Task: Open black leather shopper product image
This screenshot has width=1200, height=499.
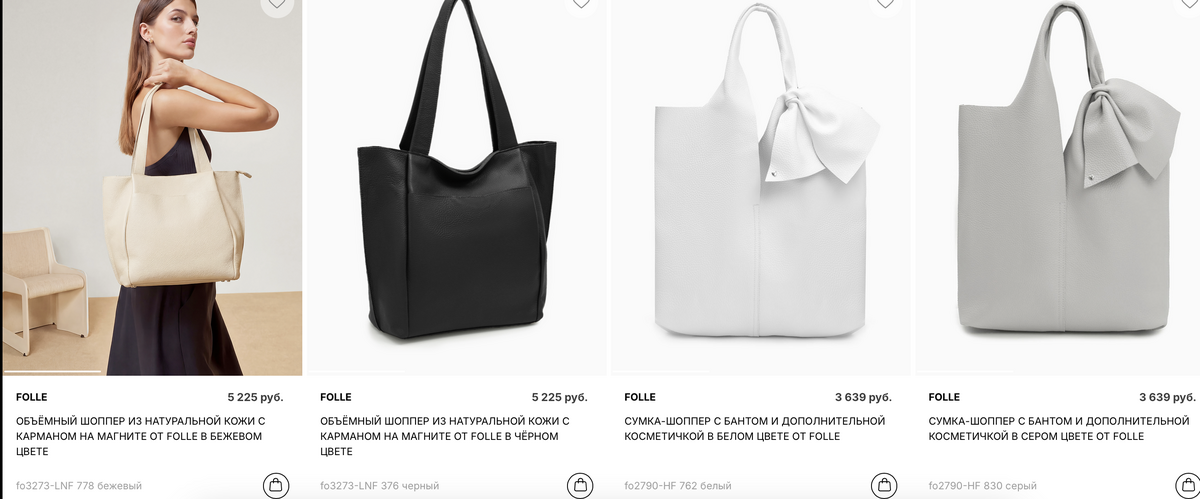Action: 456,187
